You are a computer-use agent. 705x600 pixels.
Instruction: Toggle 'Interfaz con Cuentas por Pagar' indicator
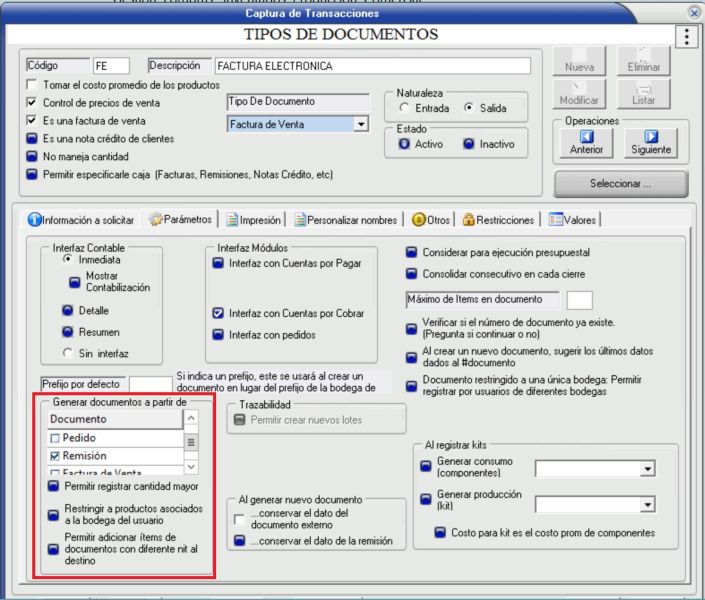click(x=216, y=263)
